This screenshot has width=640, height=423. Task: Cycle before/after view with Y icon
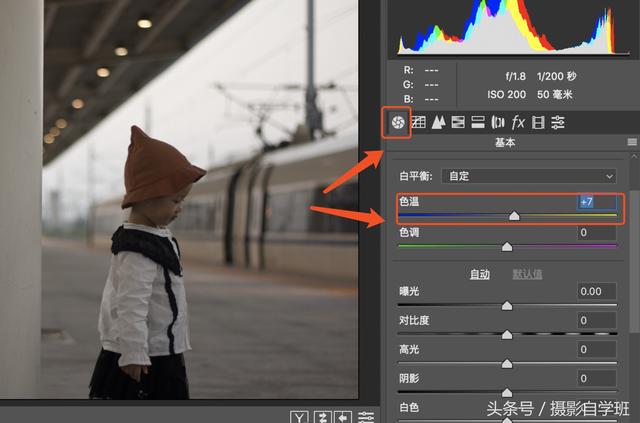[299, 417]
